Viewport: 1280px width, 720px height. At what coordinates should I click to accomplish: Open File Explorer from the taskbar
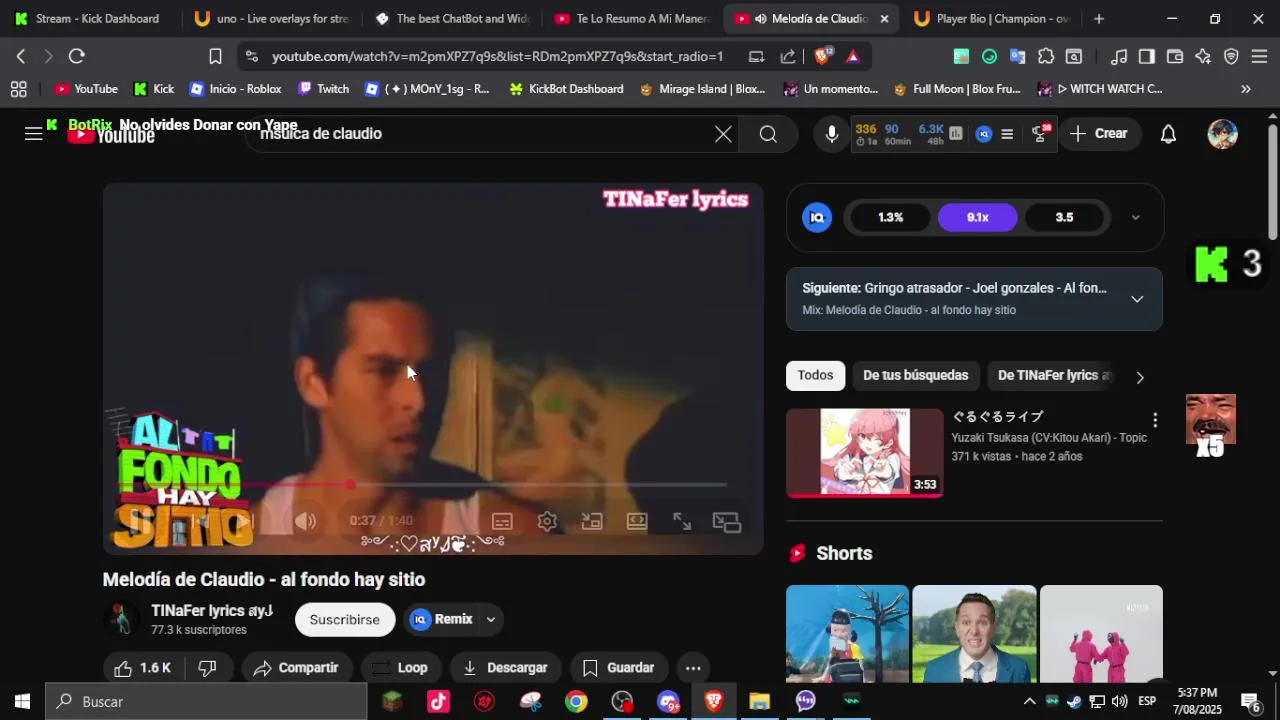pyautogui.click(x=760, y=702)
